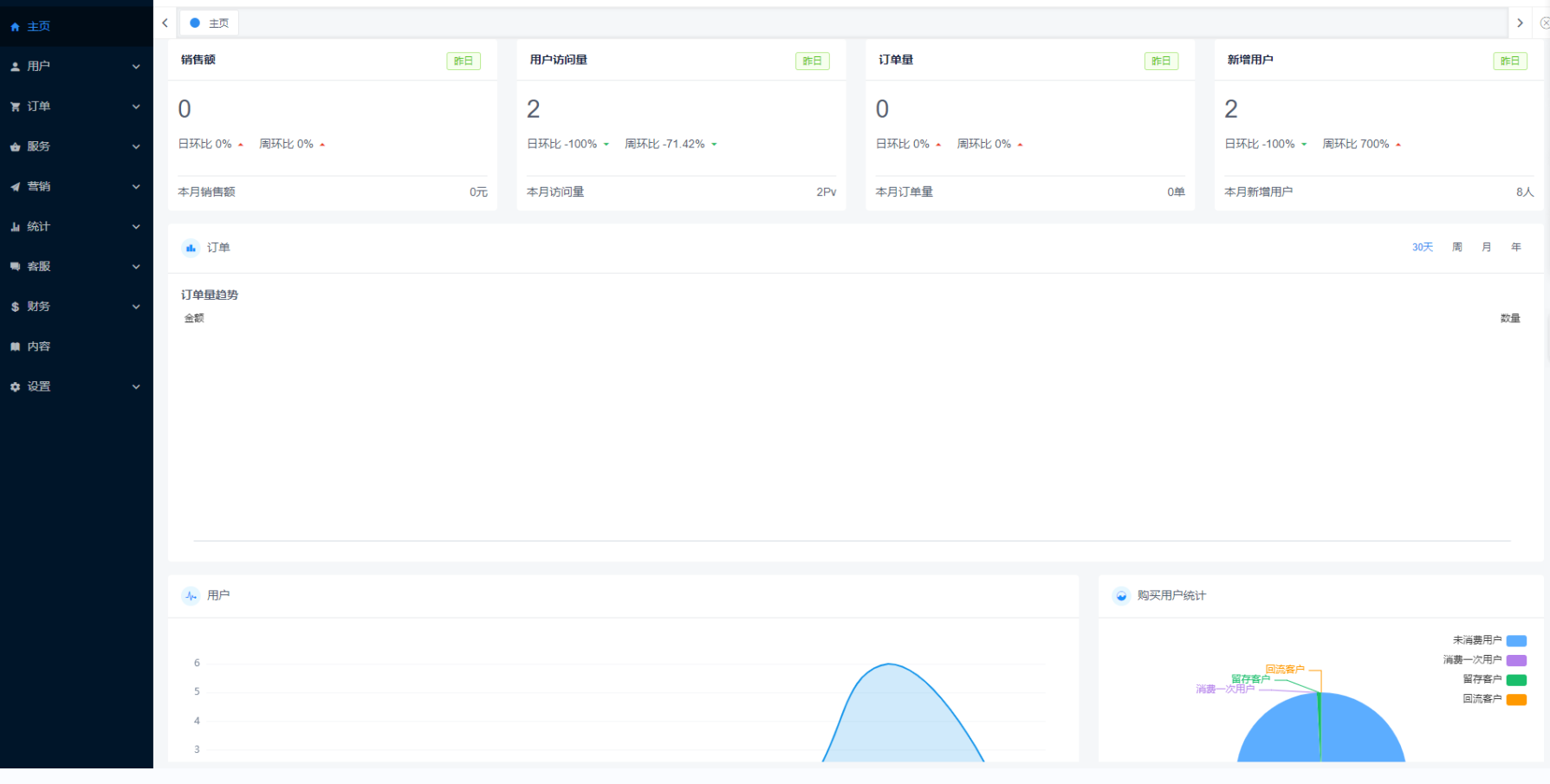Click the 日环比 -100% under 用户访问量
The width and height of the screenshot is (1550, 784).
pyautogui.click(x=562, y=144)
